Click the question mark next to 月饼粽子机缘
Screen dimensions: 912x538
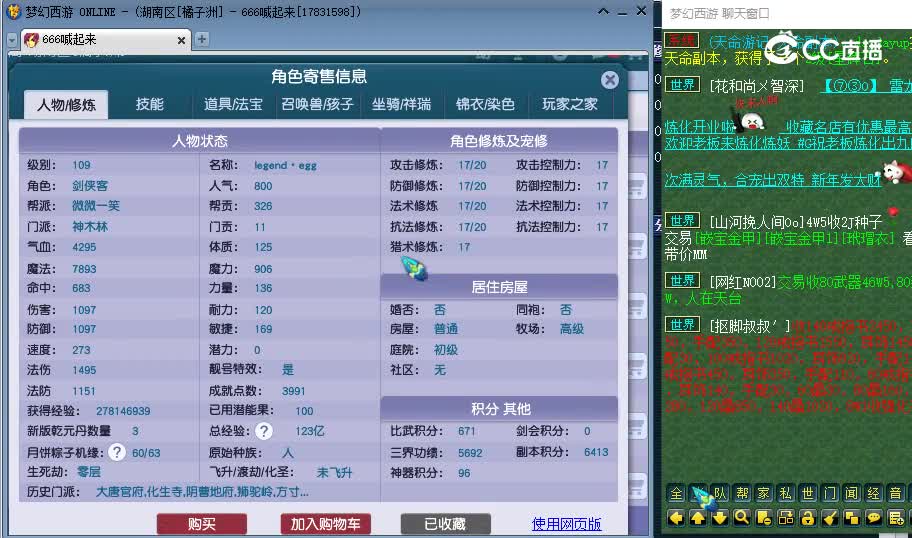(117, 452)
